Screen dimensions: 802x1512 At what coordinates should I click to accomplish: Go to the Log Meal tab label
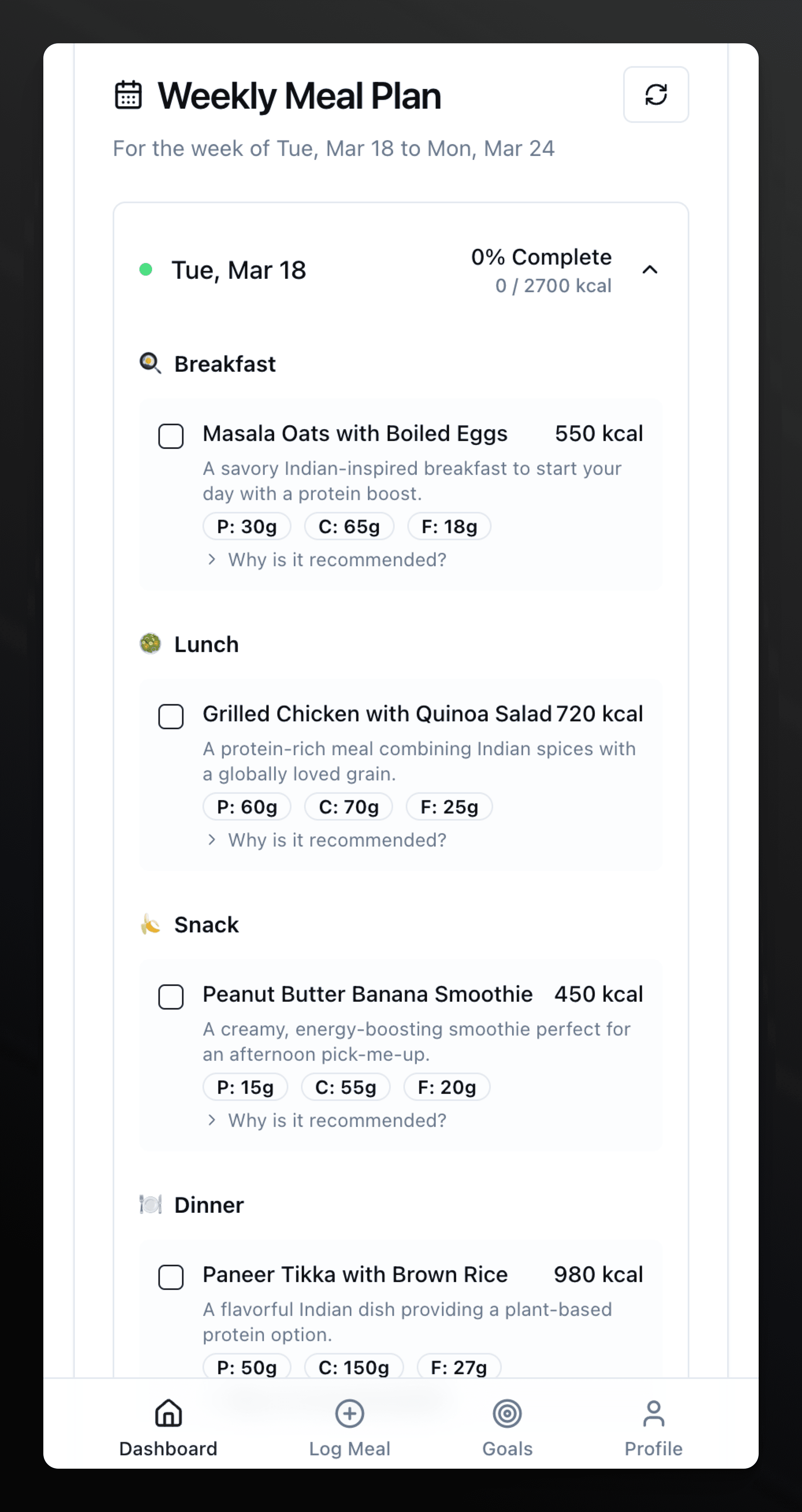pyautogui.click(x=349, y=1448)
